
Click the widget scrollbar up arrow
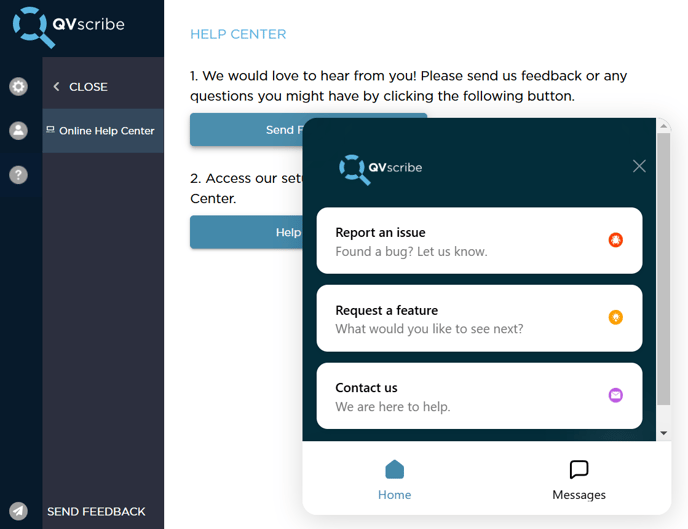click(x=663, y=126)
